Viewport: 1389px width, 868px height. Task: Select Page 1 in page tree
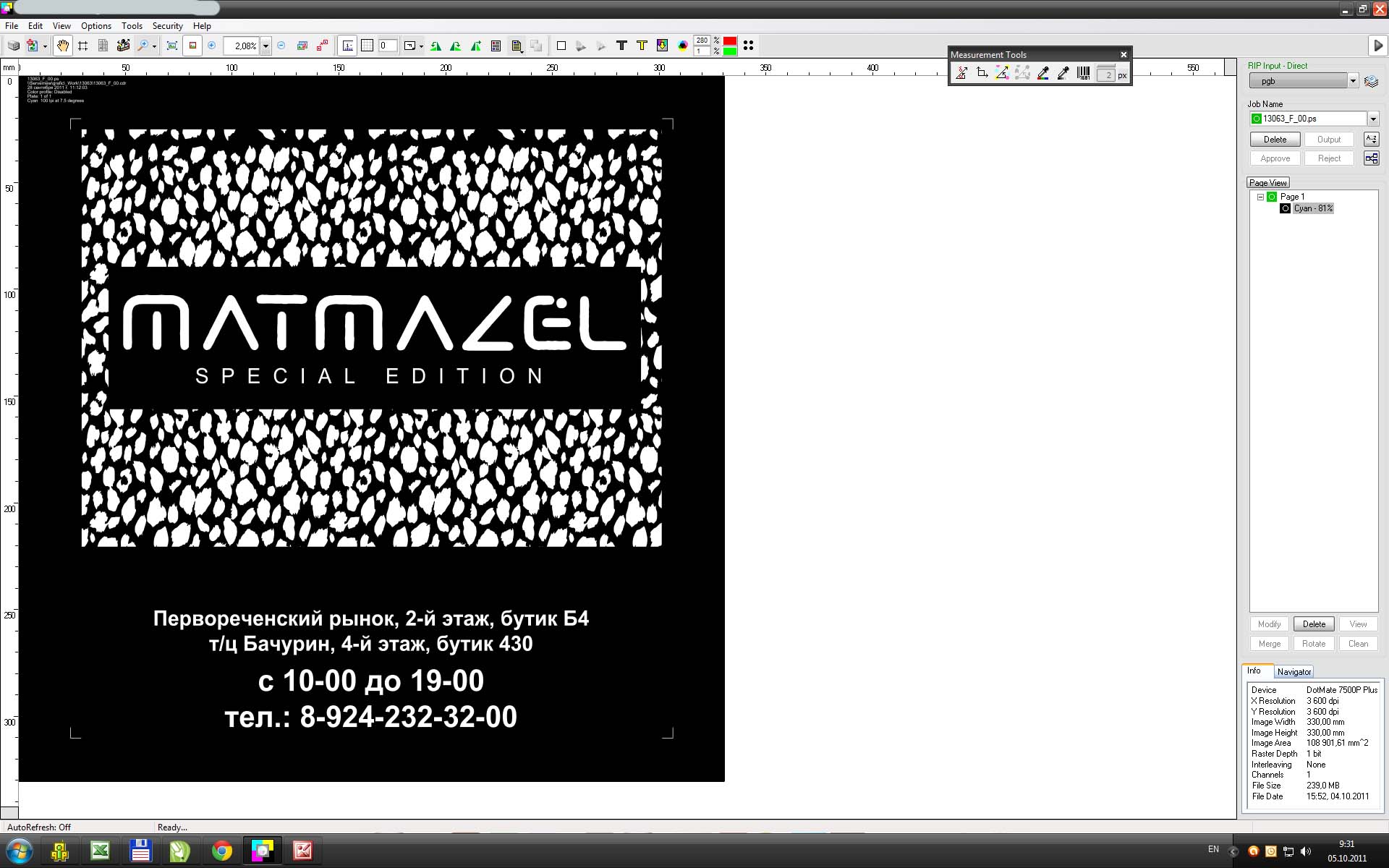1292,197
